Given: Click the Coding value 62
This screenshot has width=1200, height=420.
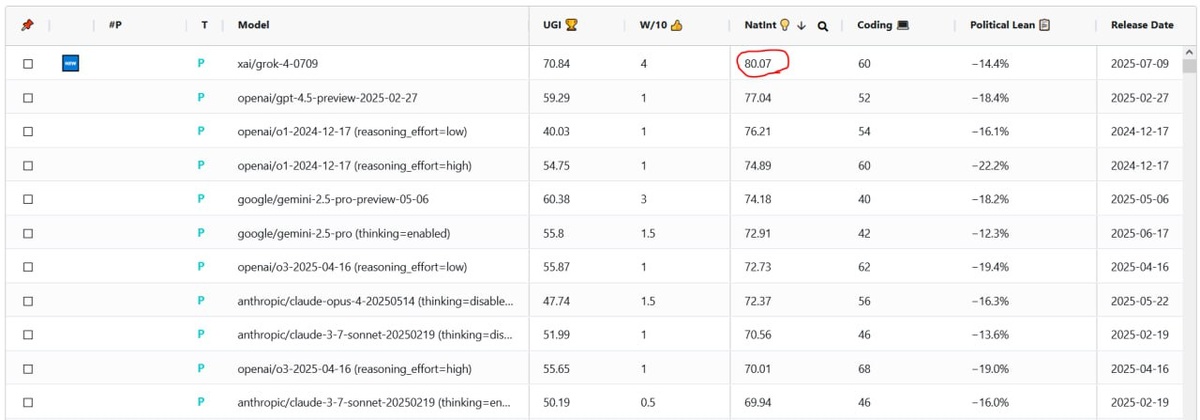Looking at the screenshot, I should click(x=864, y=267).
